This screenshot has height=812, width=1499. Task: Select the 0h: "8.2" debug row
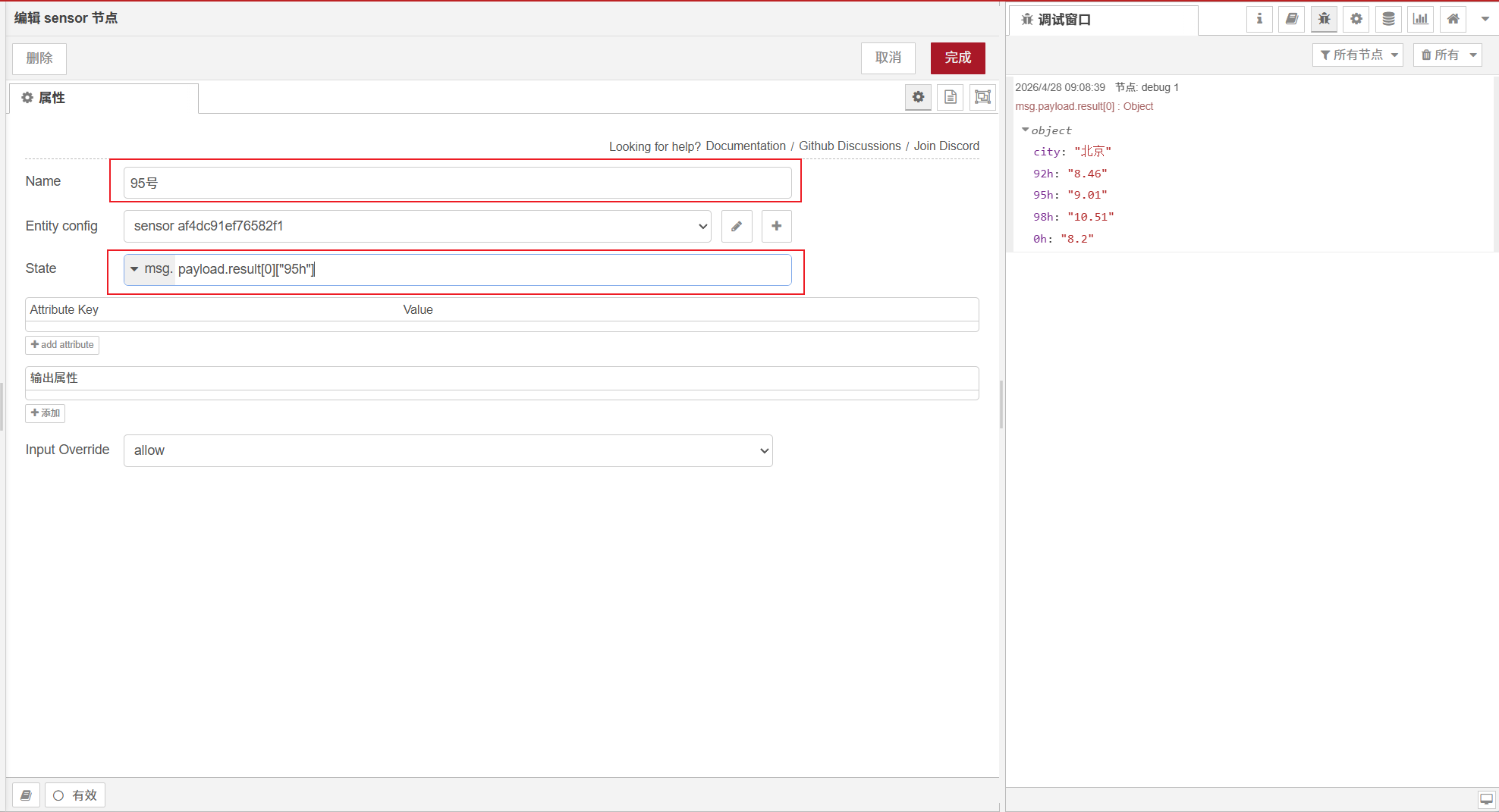pyautogui.click(x=1064, y=239)
